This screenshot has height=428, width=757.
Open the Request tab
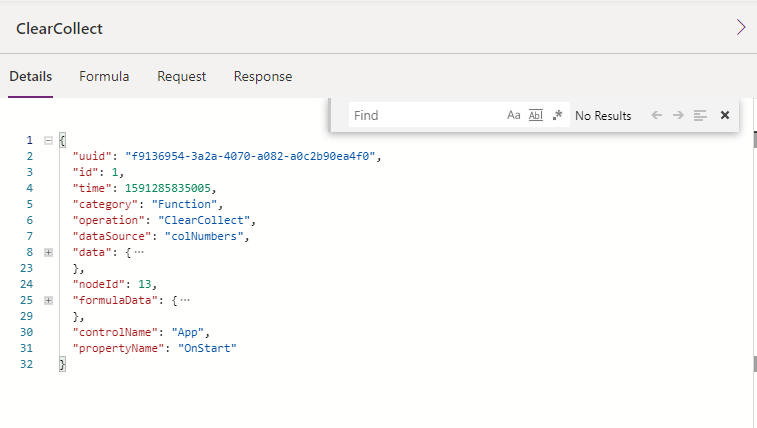tap(182, 76)
